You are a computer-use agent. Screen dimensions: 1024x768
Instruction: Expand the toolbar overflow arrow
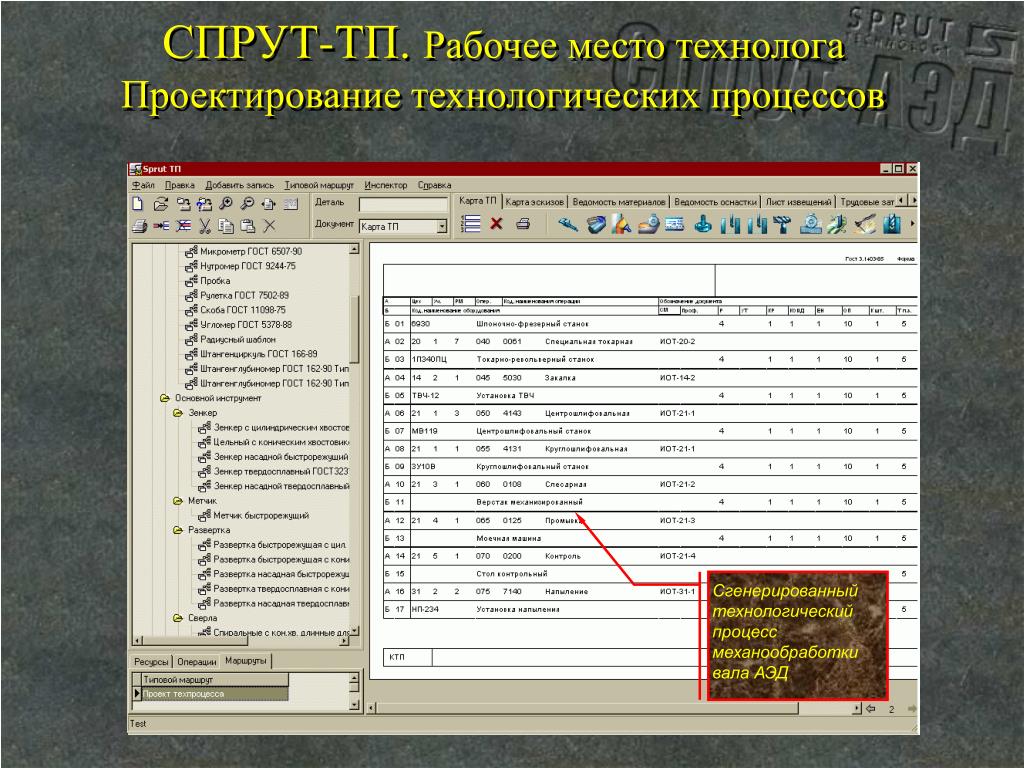(x=912, y=224)
